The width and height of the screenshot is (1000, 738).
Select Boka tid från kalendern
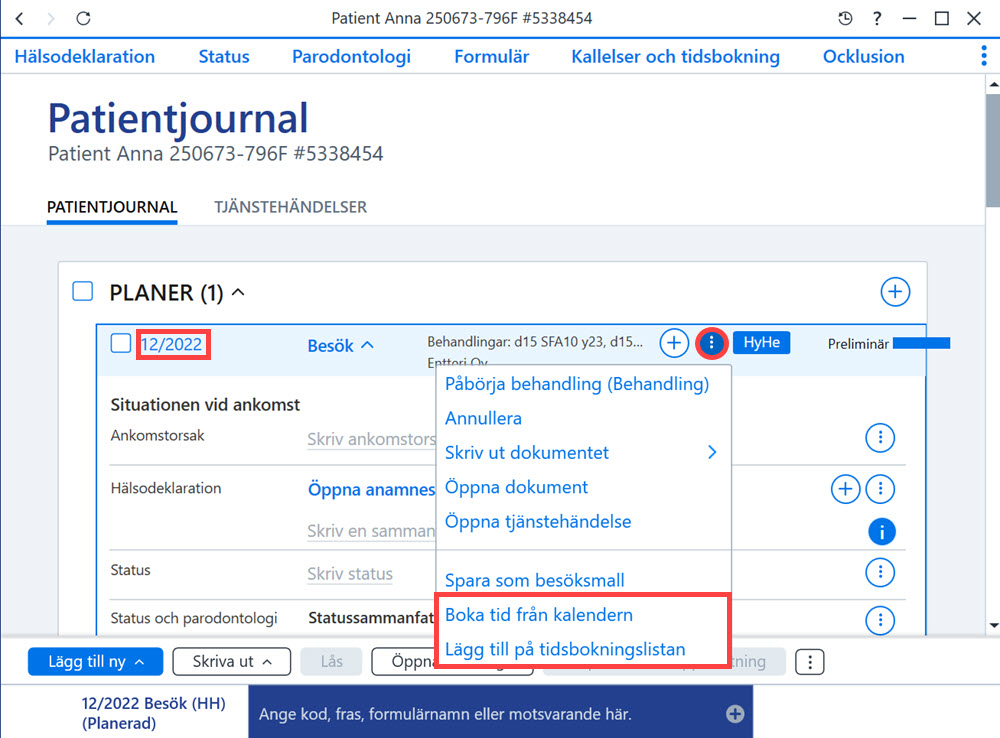coord(539,615)
